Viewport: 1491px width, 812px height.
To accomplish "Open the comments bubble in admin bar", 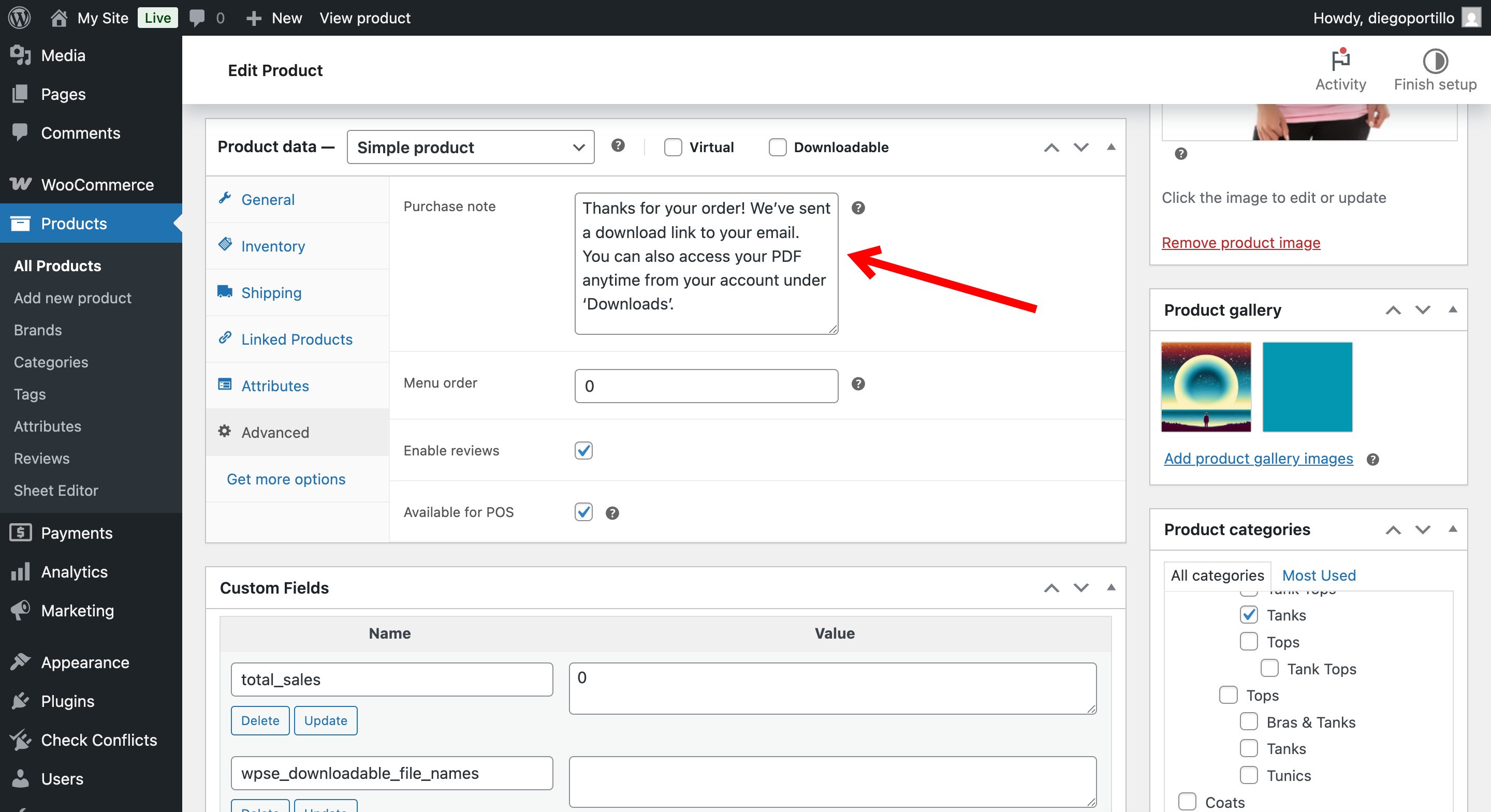I will pos(197,18).
